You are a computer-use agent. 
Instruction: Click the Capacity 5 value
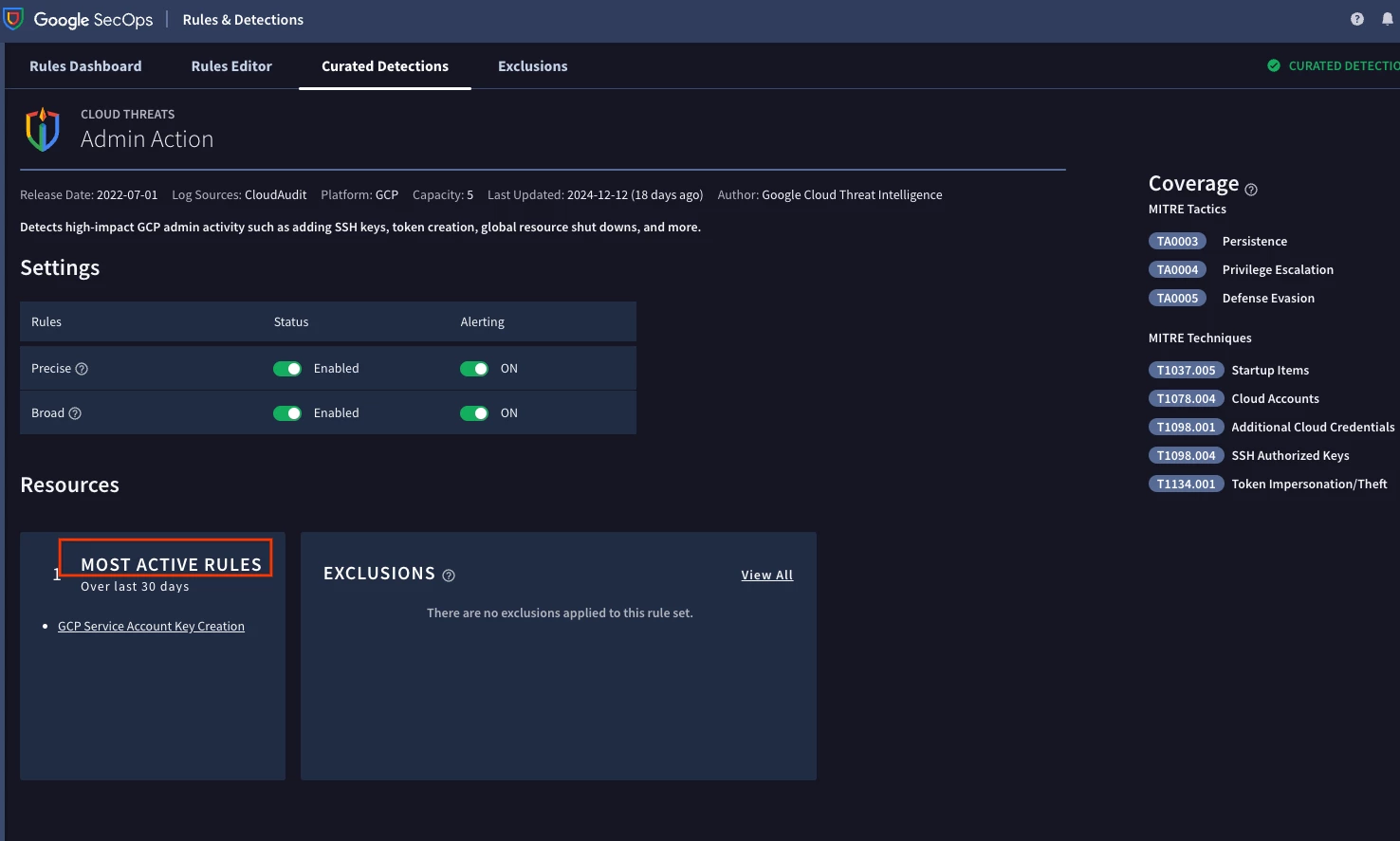click(x=470, y=195)
